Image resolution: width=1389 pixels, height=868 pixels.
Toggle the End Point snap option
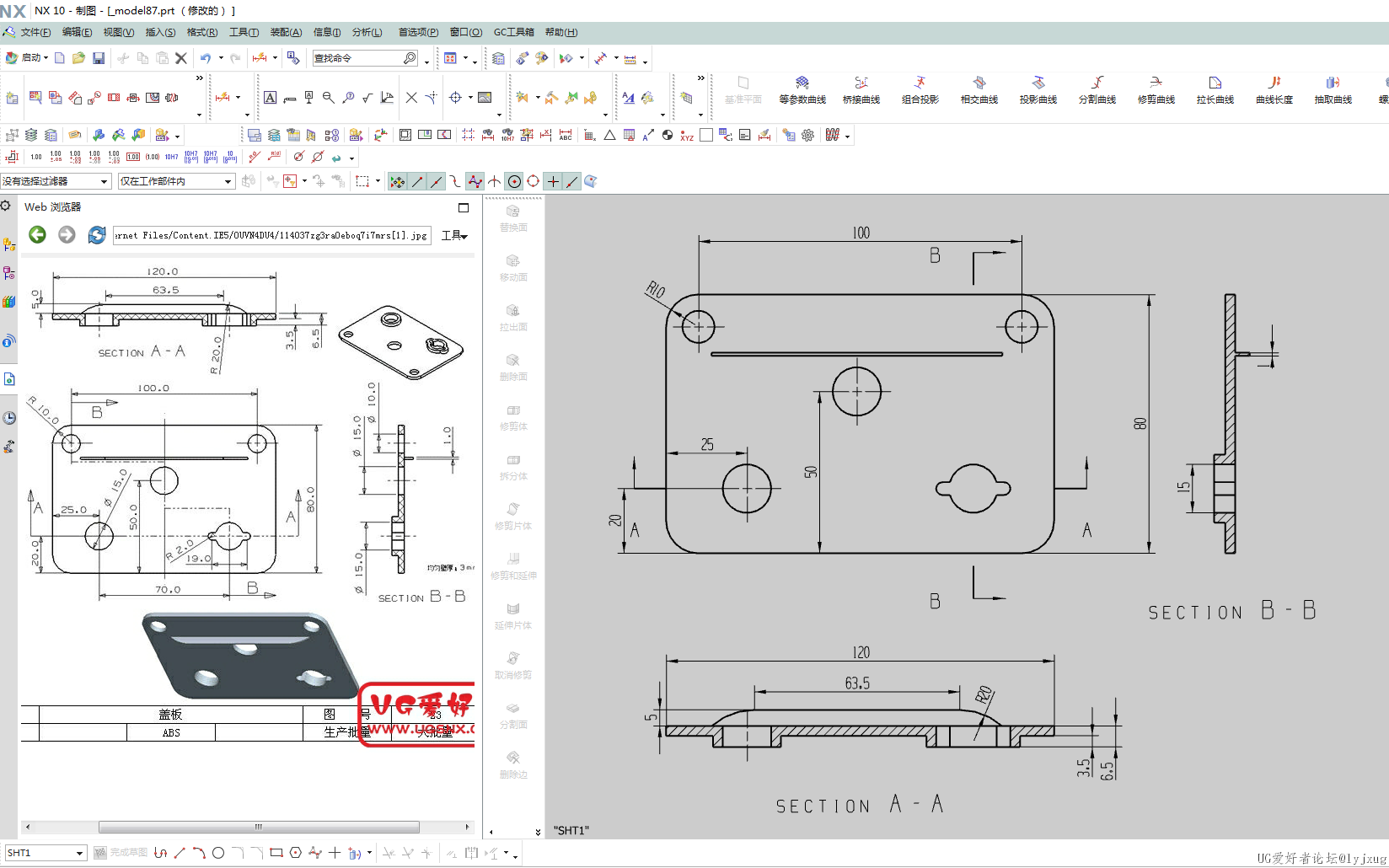click(417, 181)
